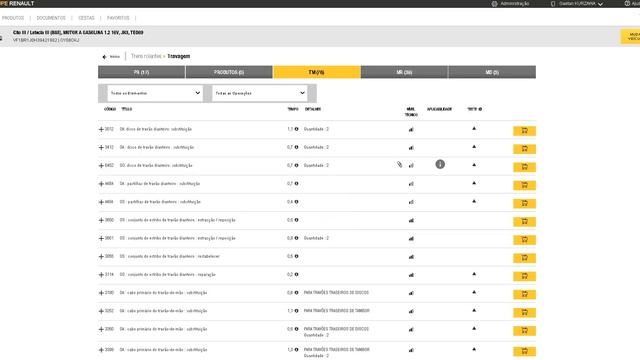Expand the estribo extracção/reposição 0,5 row

(101, 220)
